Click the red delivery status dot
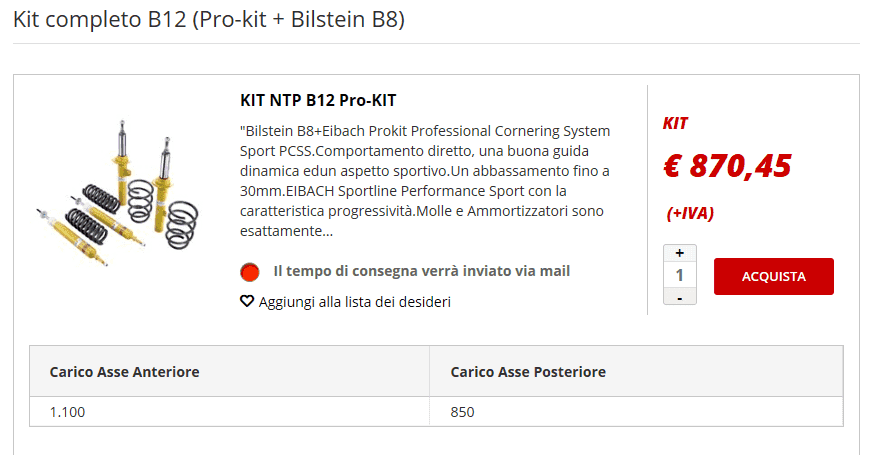Viewport: 891px width, 455px height. (249, 272)
